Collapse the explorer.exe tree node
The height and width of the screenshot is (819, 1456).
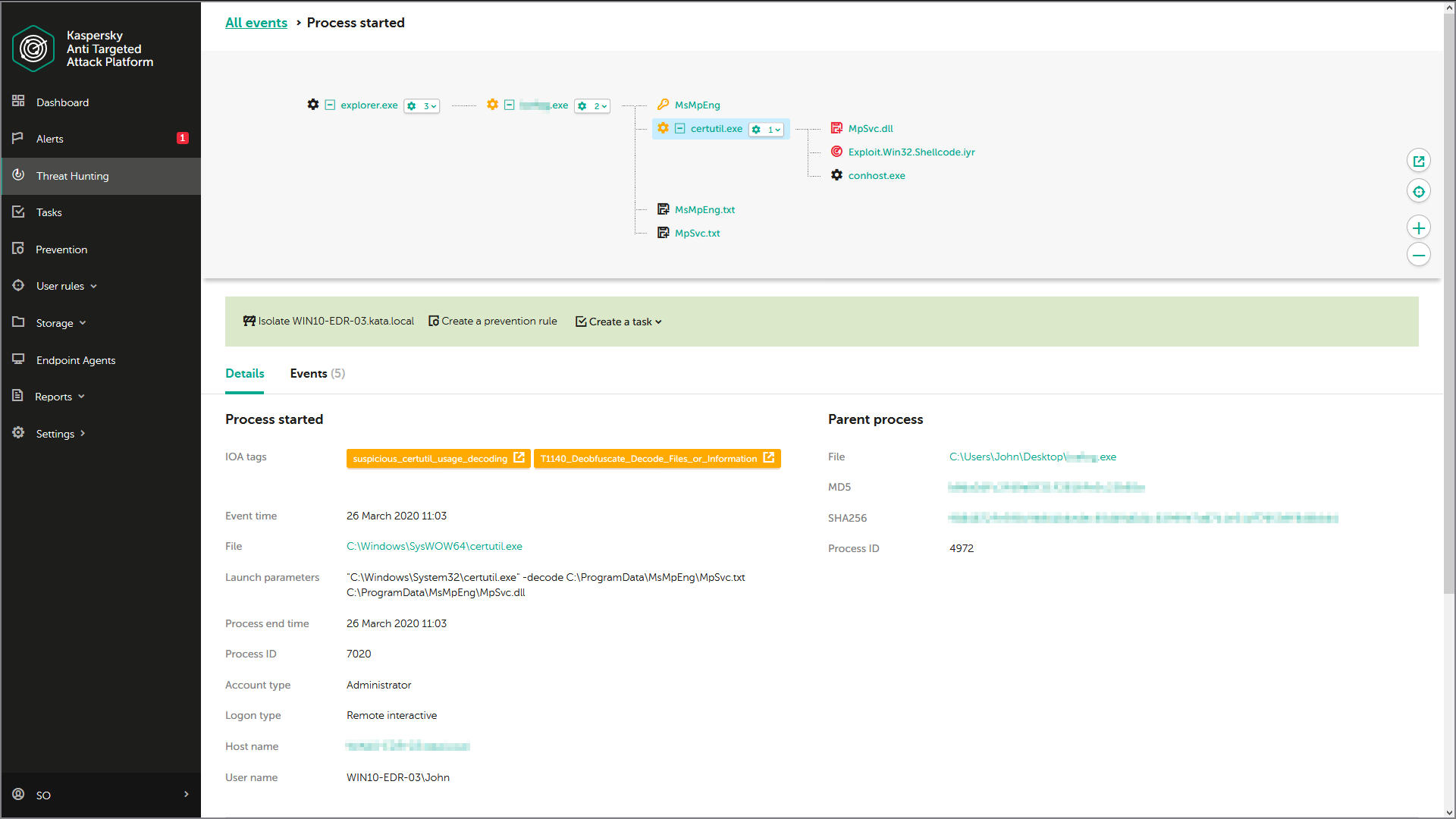[330, 105]
